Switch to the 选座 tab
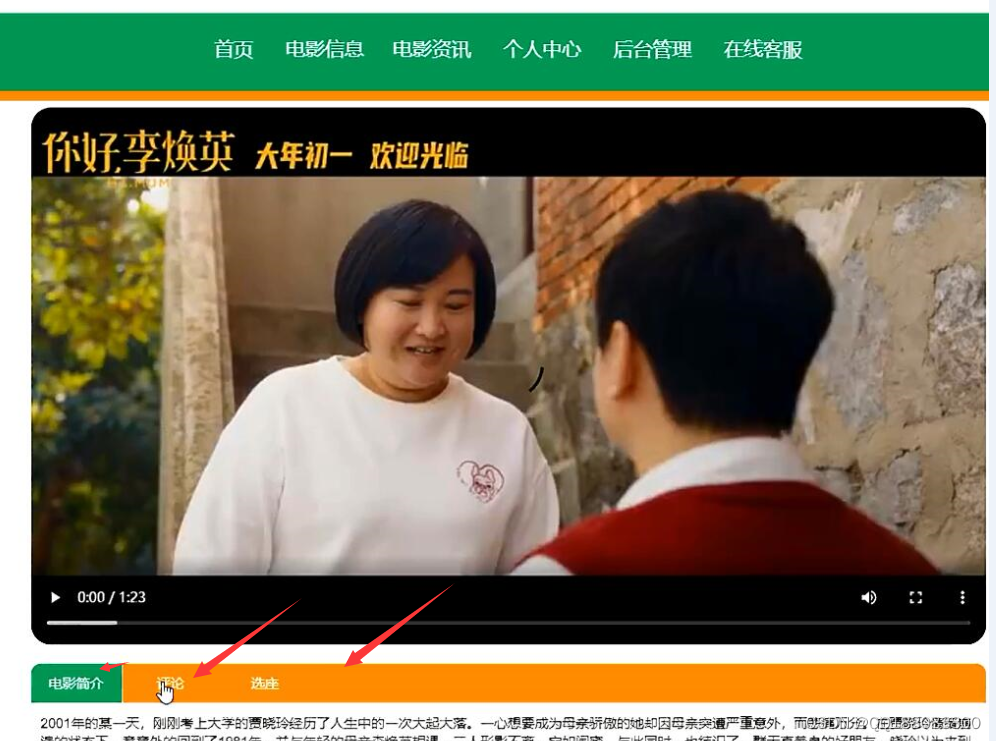Screen dimensions: 996x741 pyautogui.click(x=264, y=683)
